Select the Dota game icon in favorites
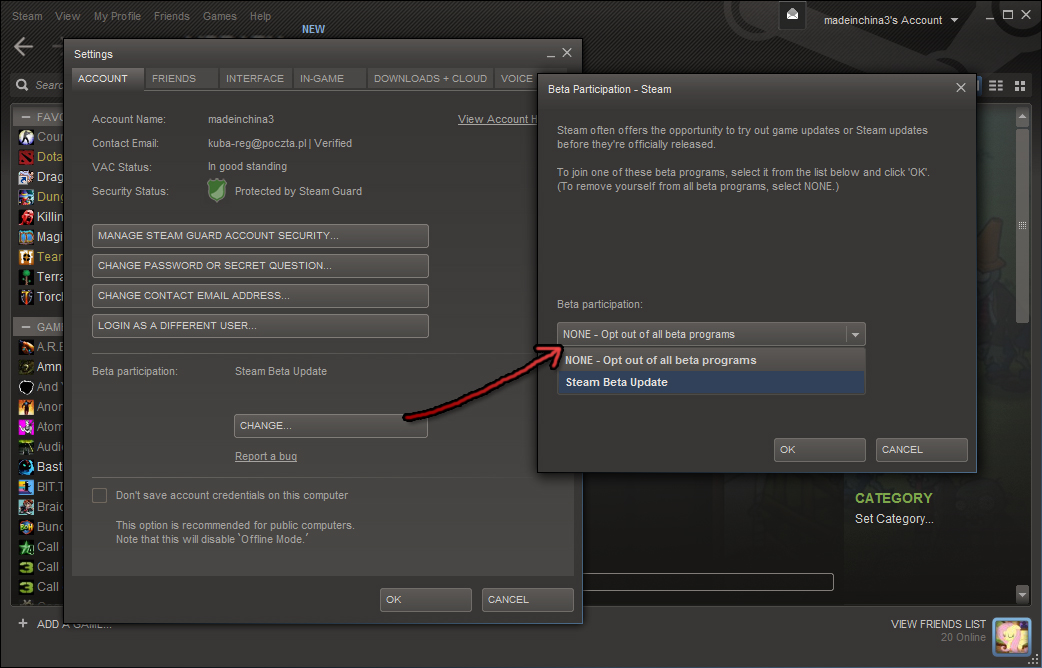This screenshot has height=668, width=1042. 26,157
